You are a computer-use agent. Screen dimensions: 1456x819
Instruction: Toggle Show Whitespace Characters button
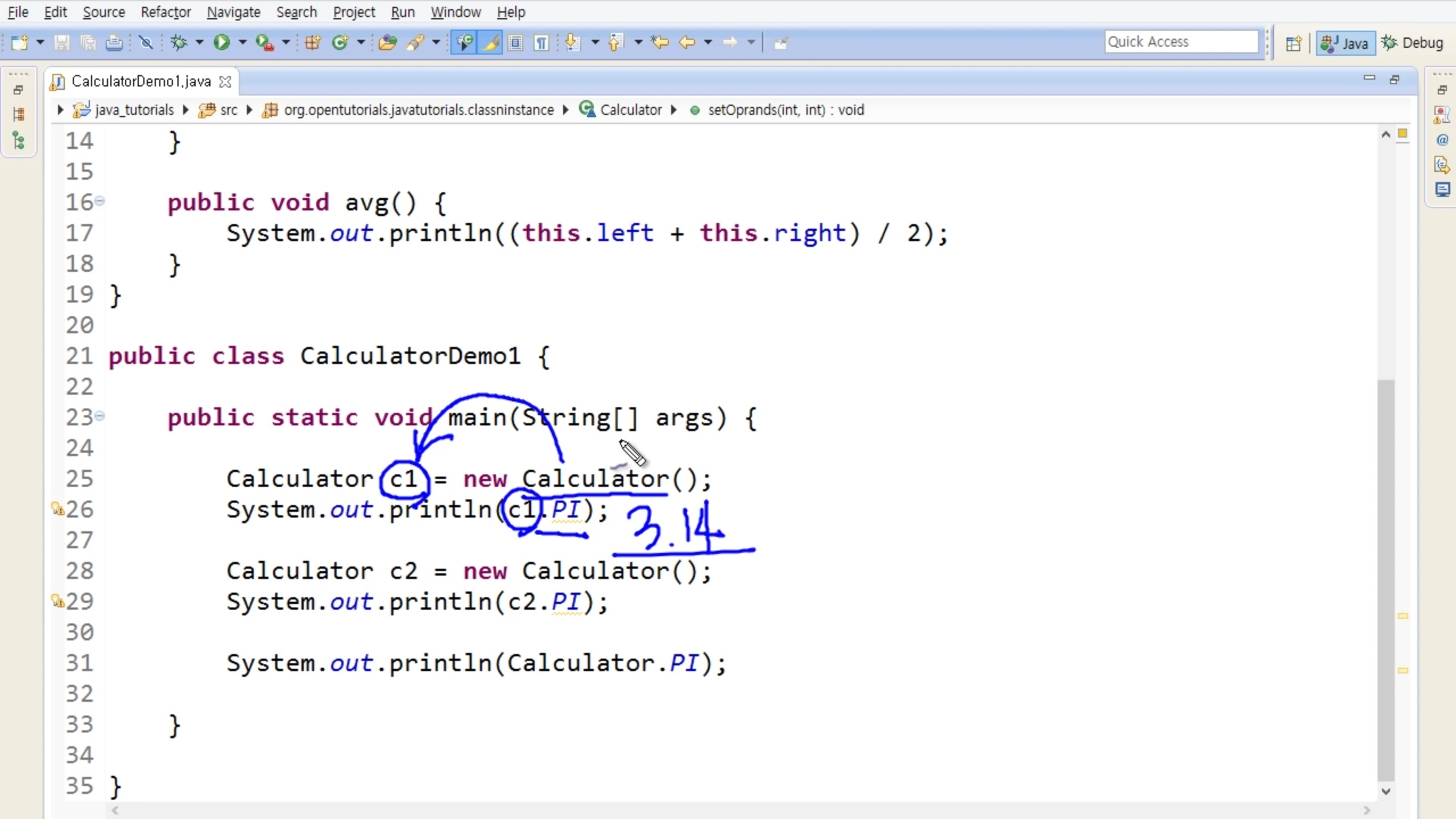(x=541, y=43)
